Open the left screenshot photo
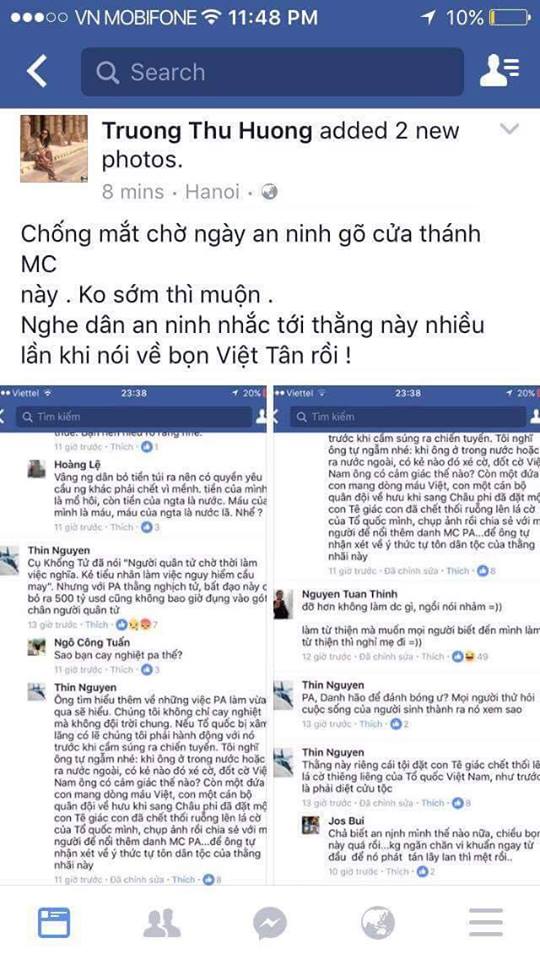The height and width of the screenshot is (960, 540). (135, 635)
